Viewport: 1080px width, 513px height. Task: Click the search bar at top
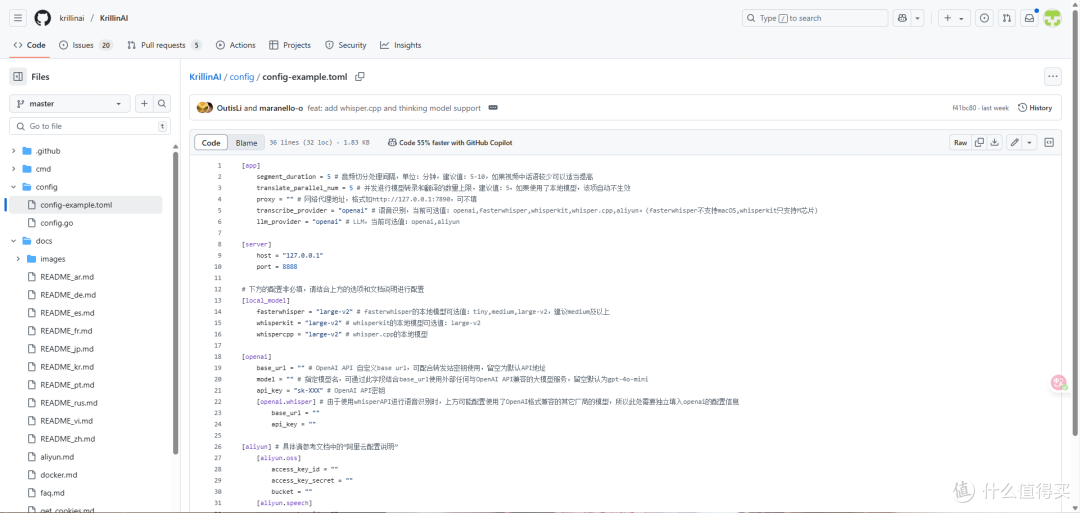(815, 19)
